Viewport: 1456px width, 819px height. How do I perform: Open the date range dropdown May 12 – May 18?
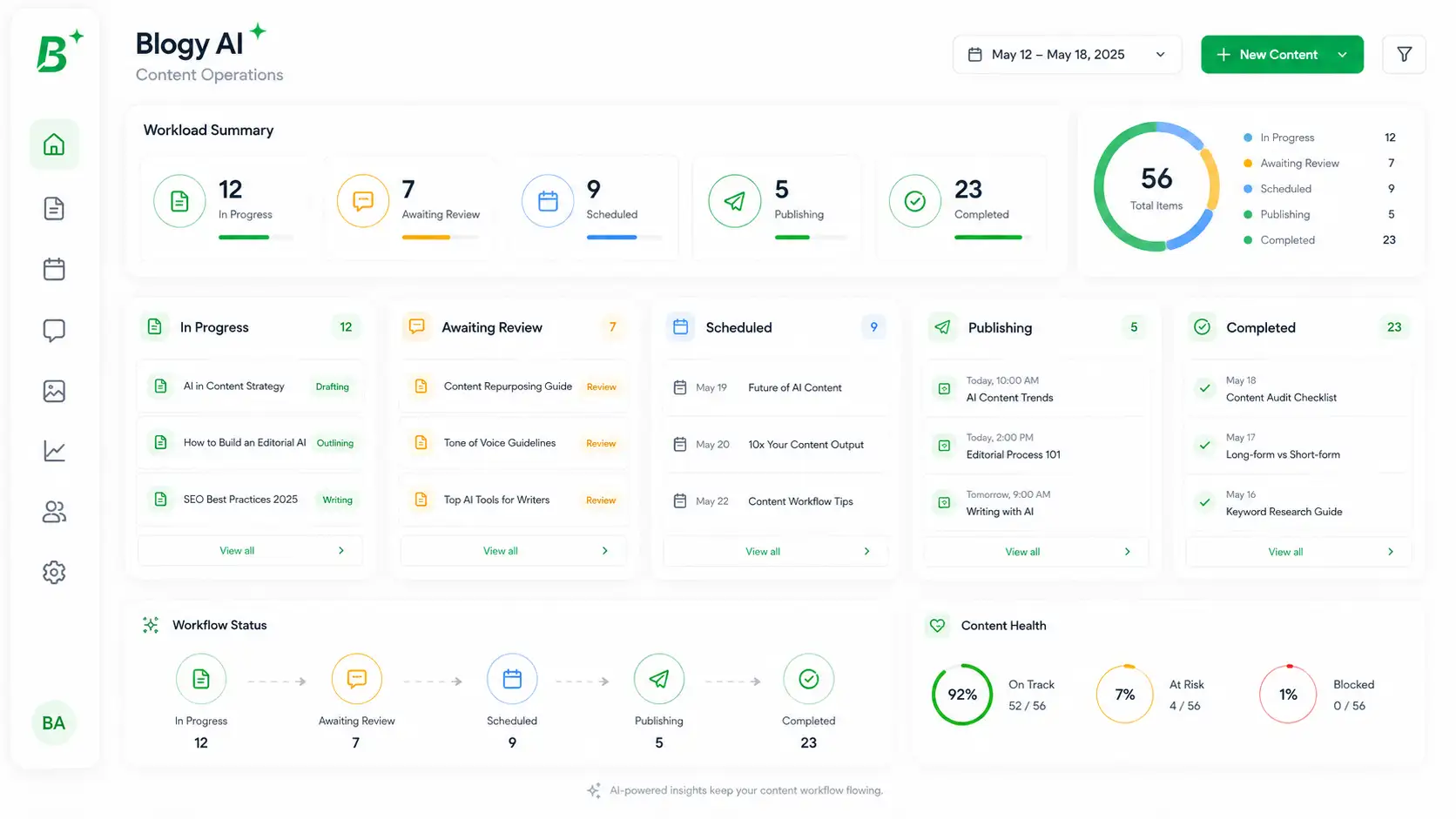(1067, 54)
